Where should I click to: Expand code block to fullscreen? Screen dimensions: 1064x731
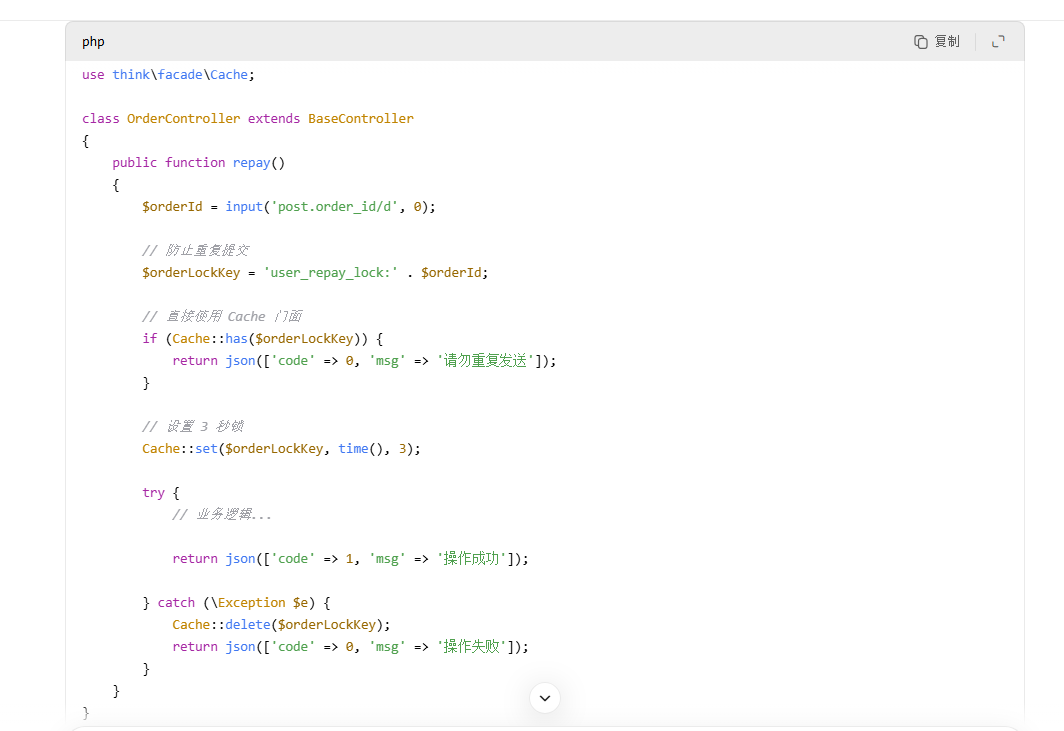pos(998,41)
